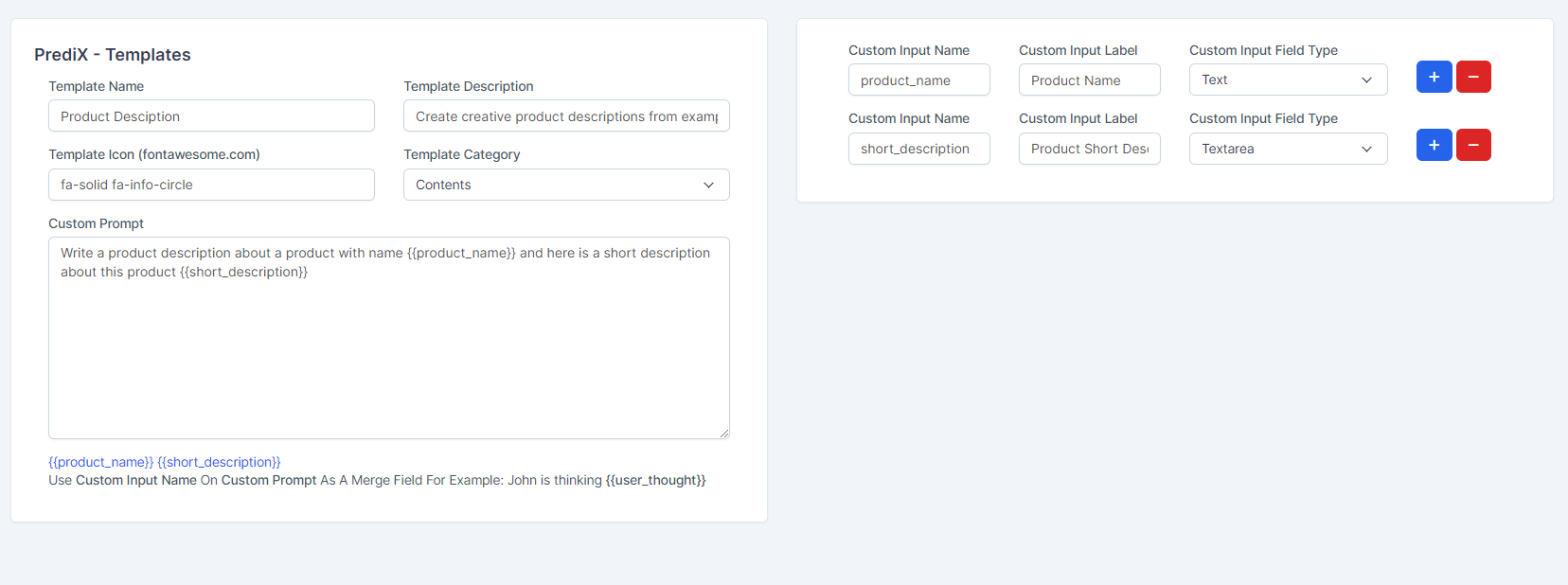The image size is (1568, 585).
Task: Click the Template Icon (fontawesome.com) label
Action: tap(154, 154)
